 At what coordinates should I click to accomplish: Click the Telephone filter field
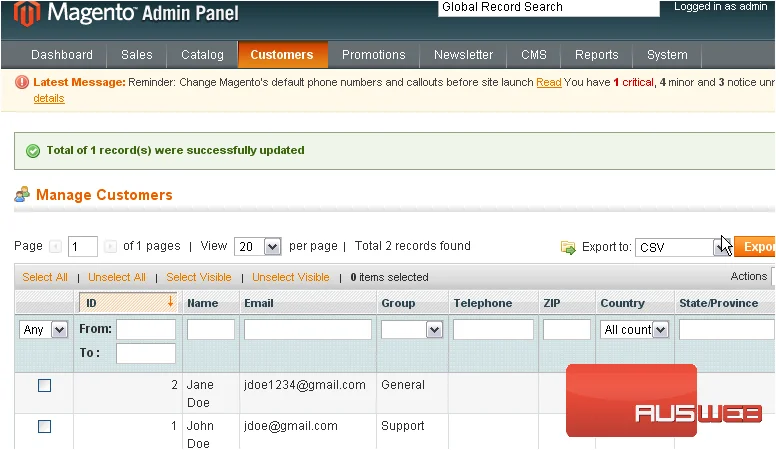pos(493,329)
